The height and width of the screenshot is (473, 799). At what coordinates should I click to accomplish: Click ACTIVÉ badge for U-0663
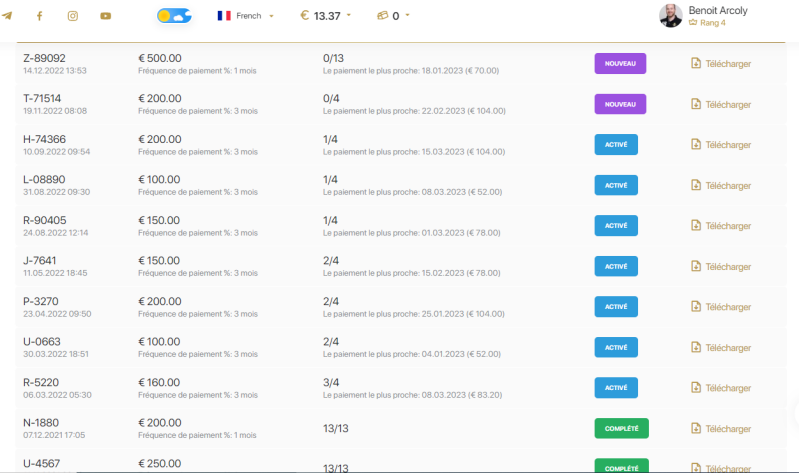[x=616, y=347]
